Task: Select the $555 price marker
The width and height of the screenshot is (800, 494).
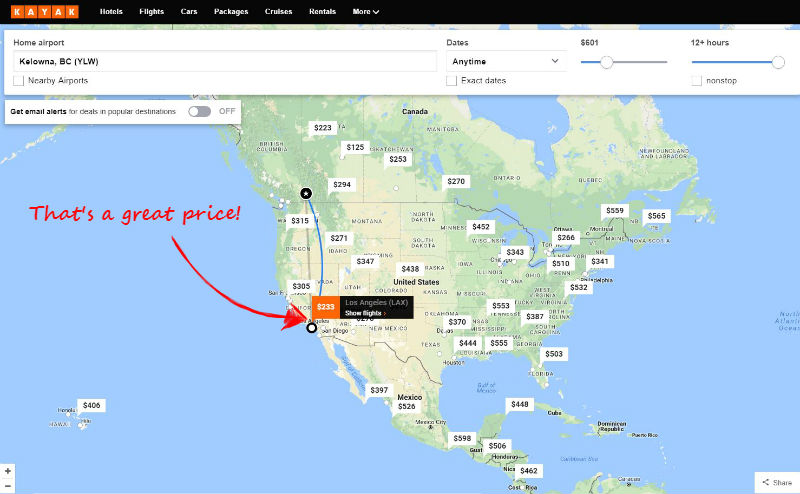Action: pos(499,343)
